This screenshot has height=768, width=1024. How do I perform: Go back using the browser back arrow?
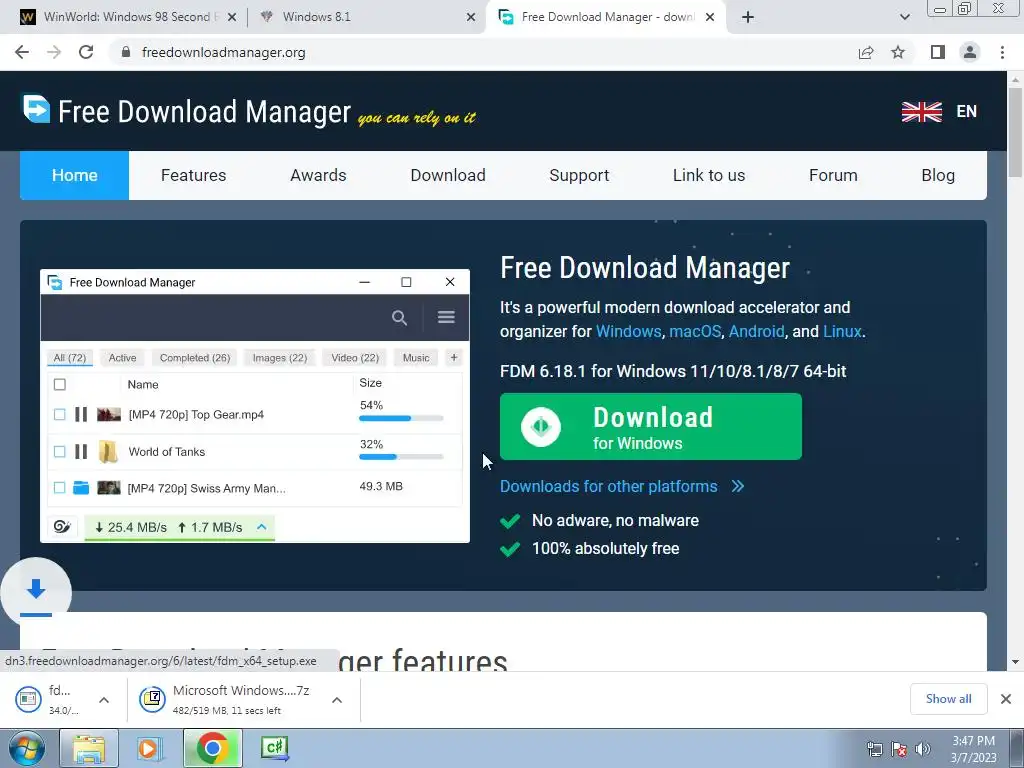click(22, 52)
